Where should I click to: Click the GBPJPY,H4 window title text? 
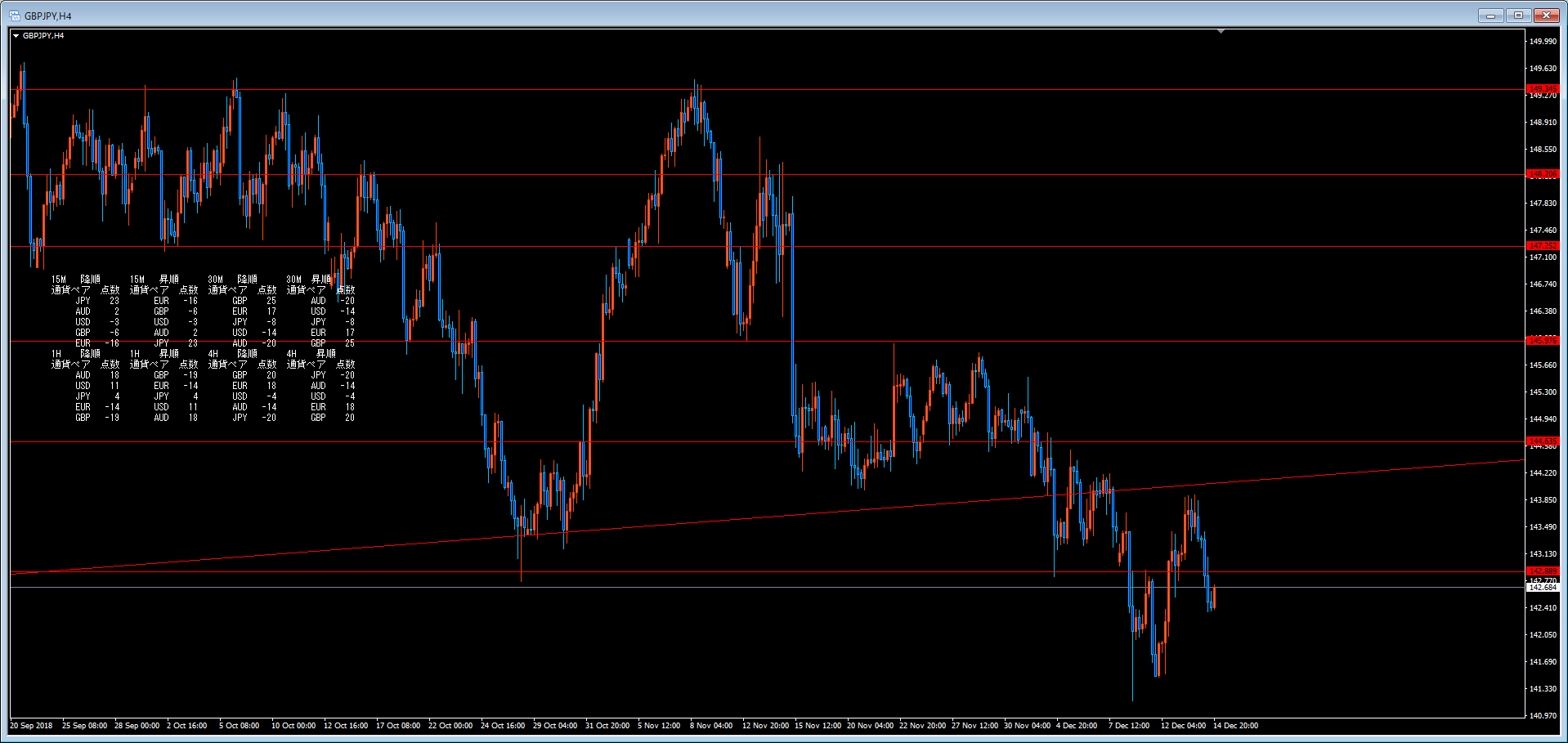[x=47, y=16]
